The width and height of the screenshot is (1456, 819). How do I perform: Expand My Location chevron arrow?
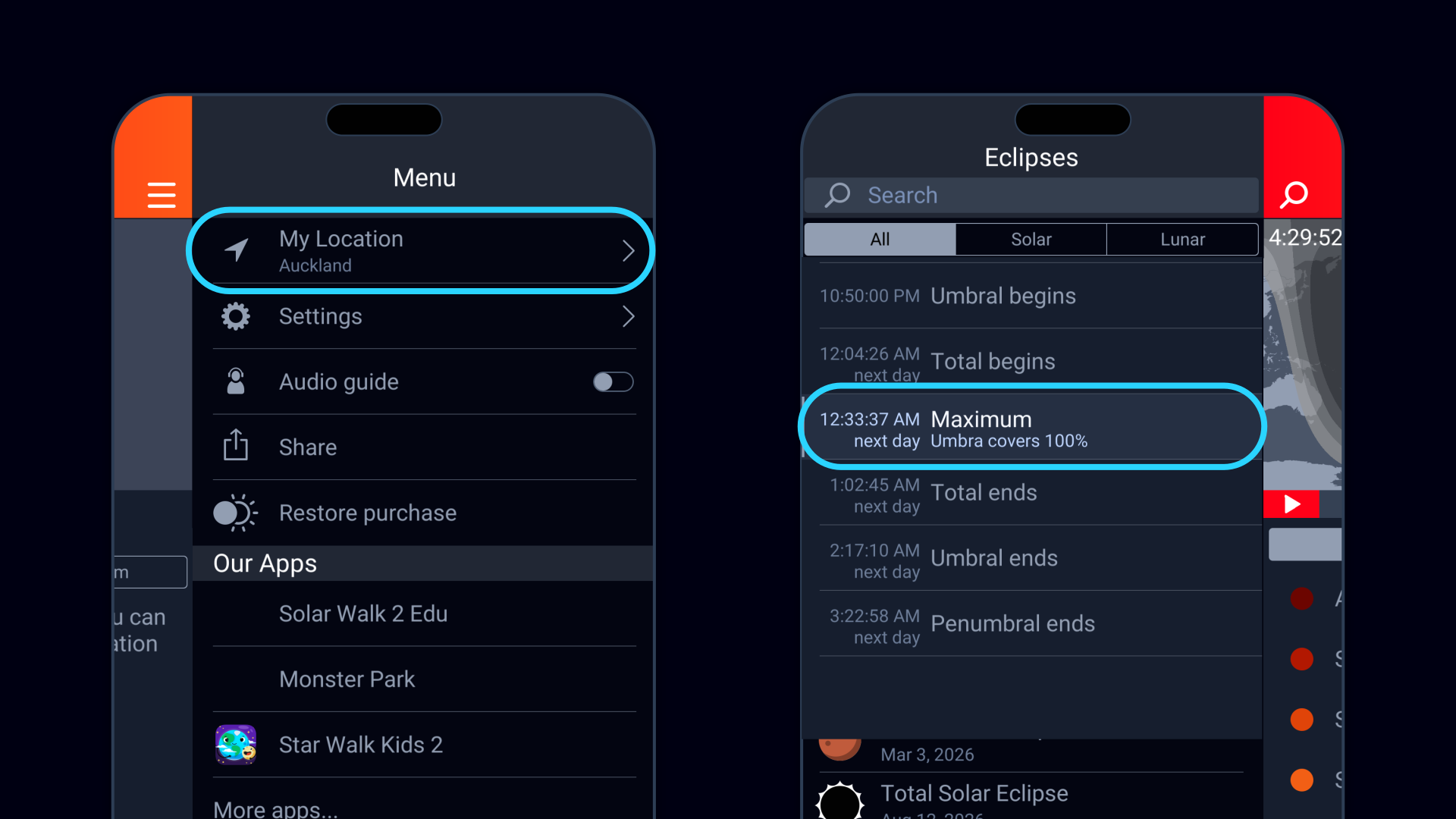pos(628,251)
